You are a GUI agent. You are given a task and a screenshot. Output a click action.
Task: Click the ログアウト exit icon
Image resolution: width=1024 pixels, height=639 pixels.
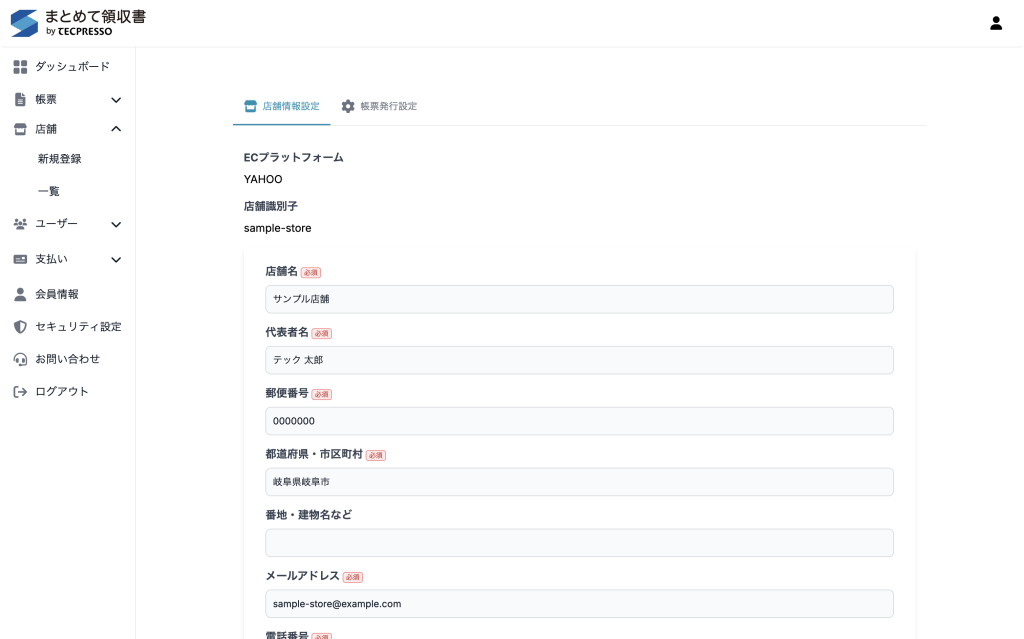[x=20, y=392]
